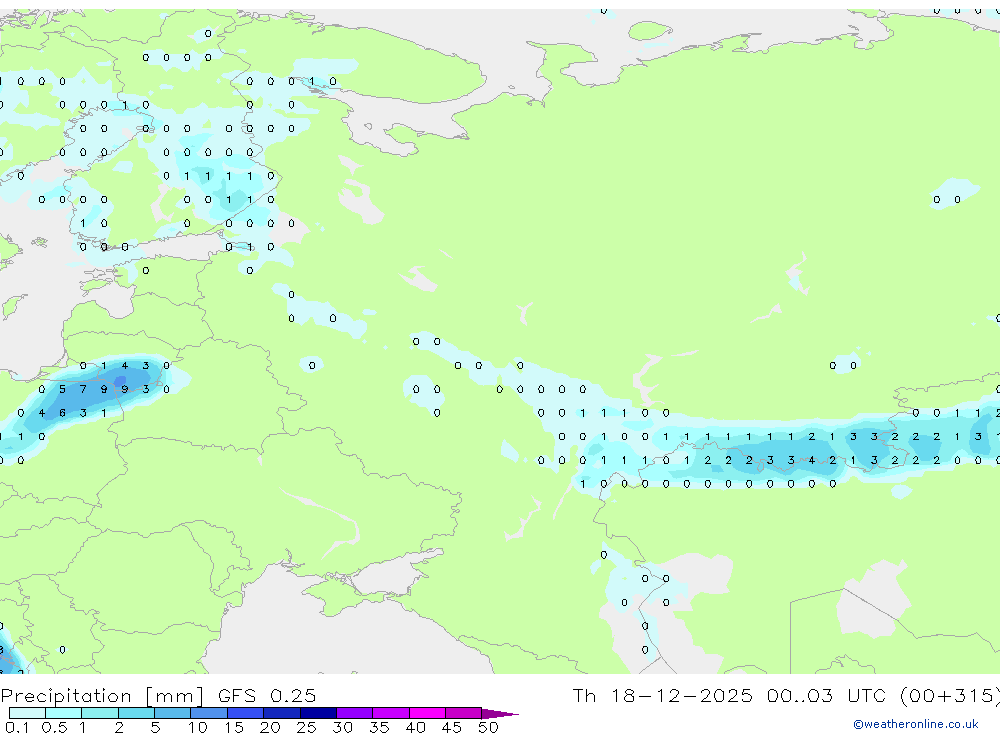
Task: Click the legend label '0.1'
Action: (17, 727)
